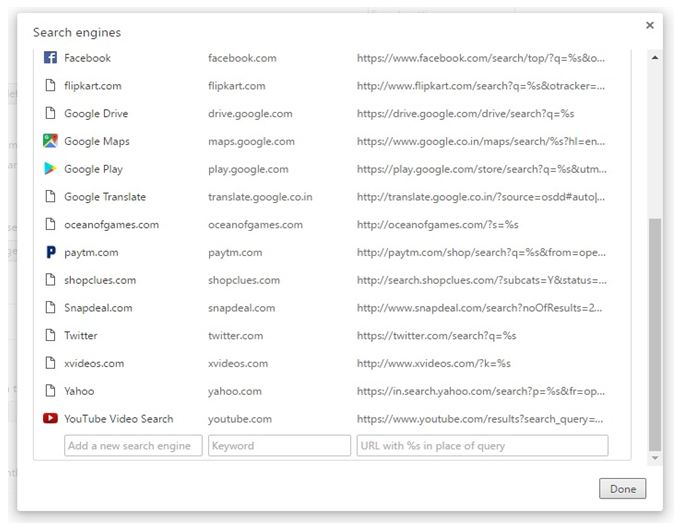Screen dimensions: 693x528
Task: Click the flipkart.com page icon
Action: coord(50,85)
